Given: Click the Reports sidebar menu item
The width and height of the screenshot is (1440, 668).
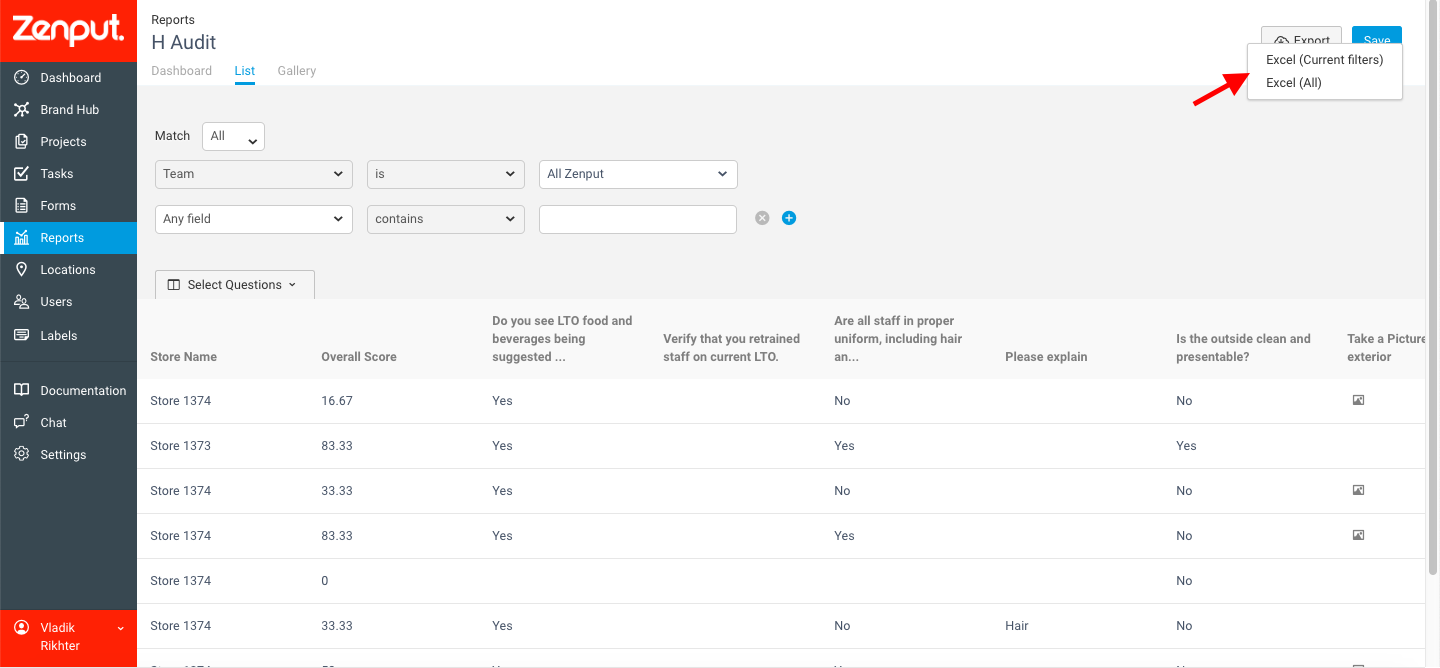Looking at the screenshot, I should coord(68,238).
